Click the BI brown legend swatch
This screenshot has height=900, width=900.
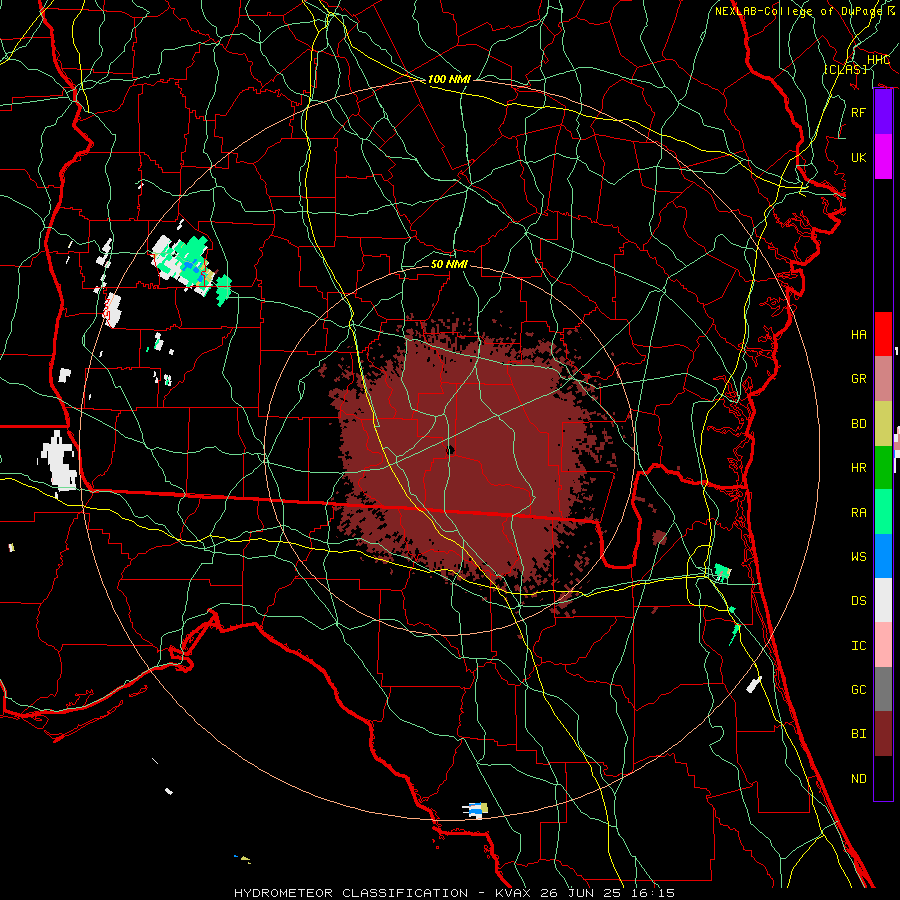pos(883,734)
